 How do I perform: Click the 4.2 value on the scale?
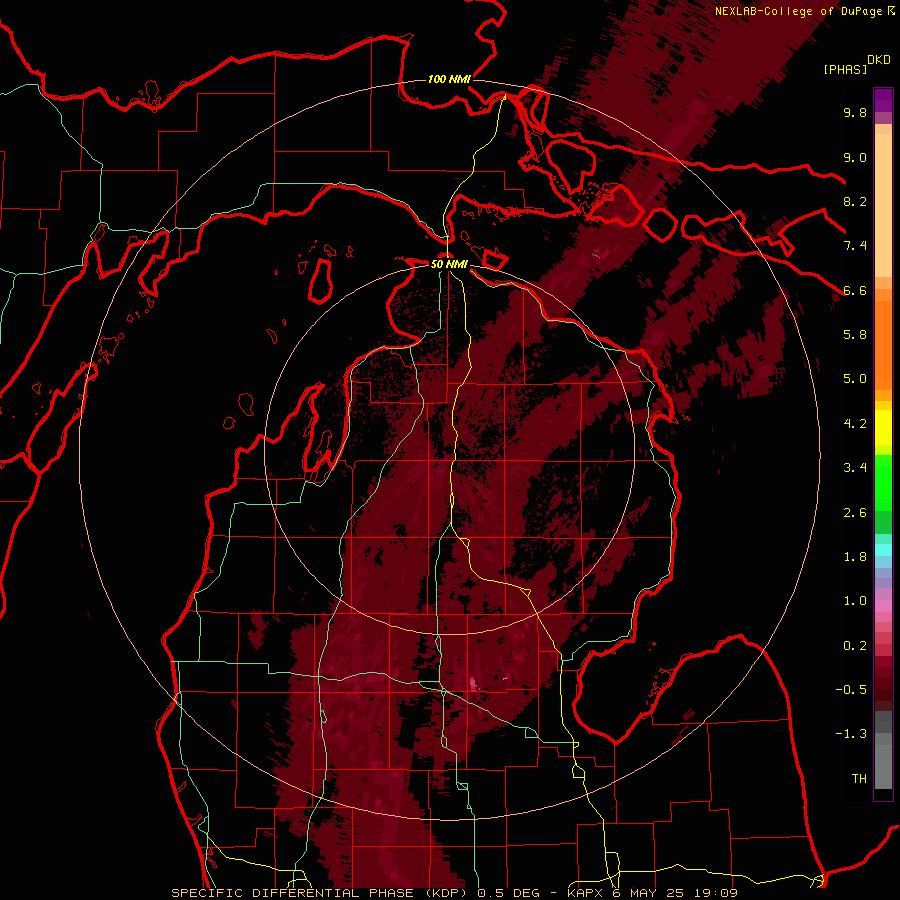click(855, 424)
